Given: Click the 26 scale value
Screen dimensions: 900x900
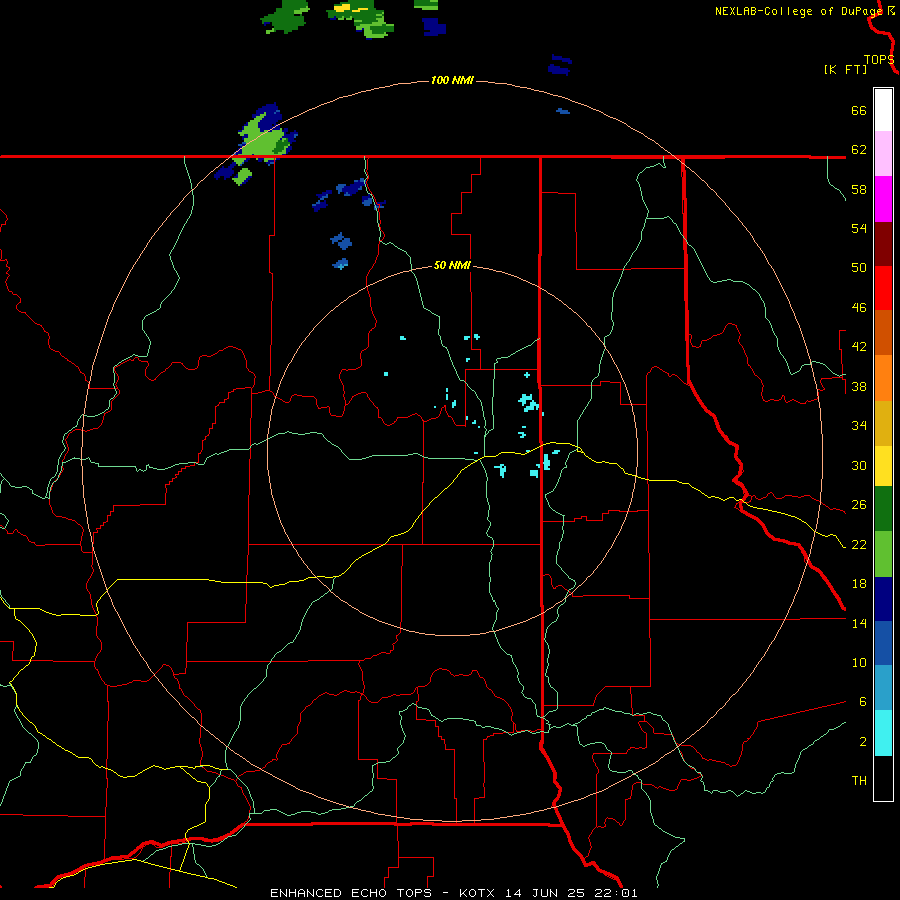Looking at the screenshot, I should pyautogui.click(x=859, y=505).
